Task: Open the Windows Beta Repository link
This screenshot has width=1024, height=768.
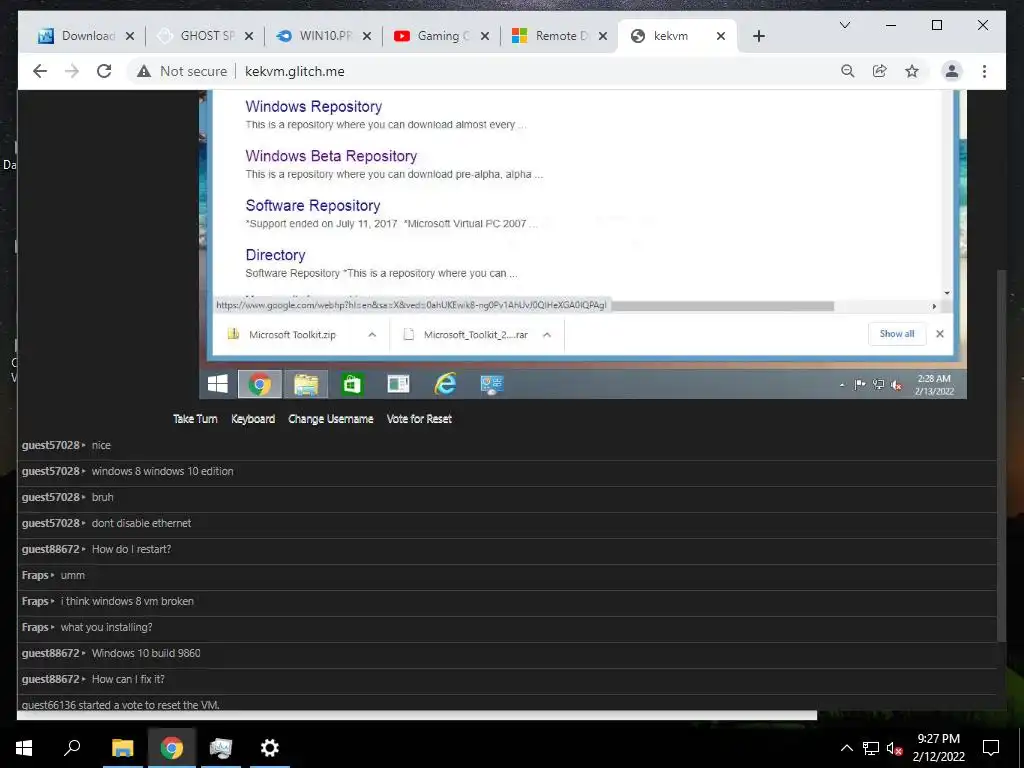Action: point(331,156)
